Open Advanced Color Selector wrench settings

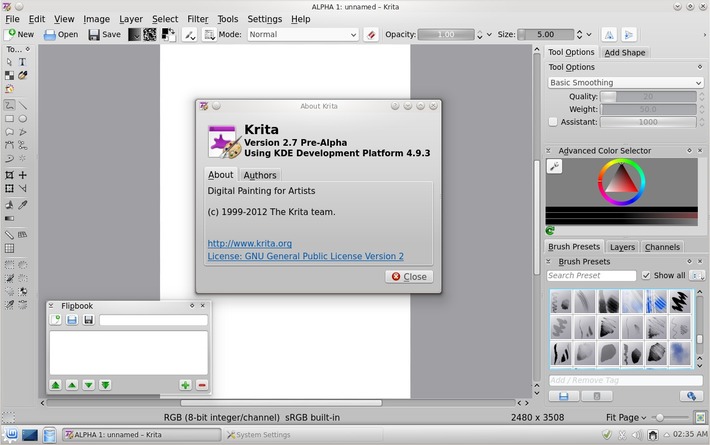pyautogui.click(x=555, y=167)
